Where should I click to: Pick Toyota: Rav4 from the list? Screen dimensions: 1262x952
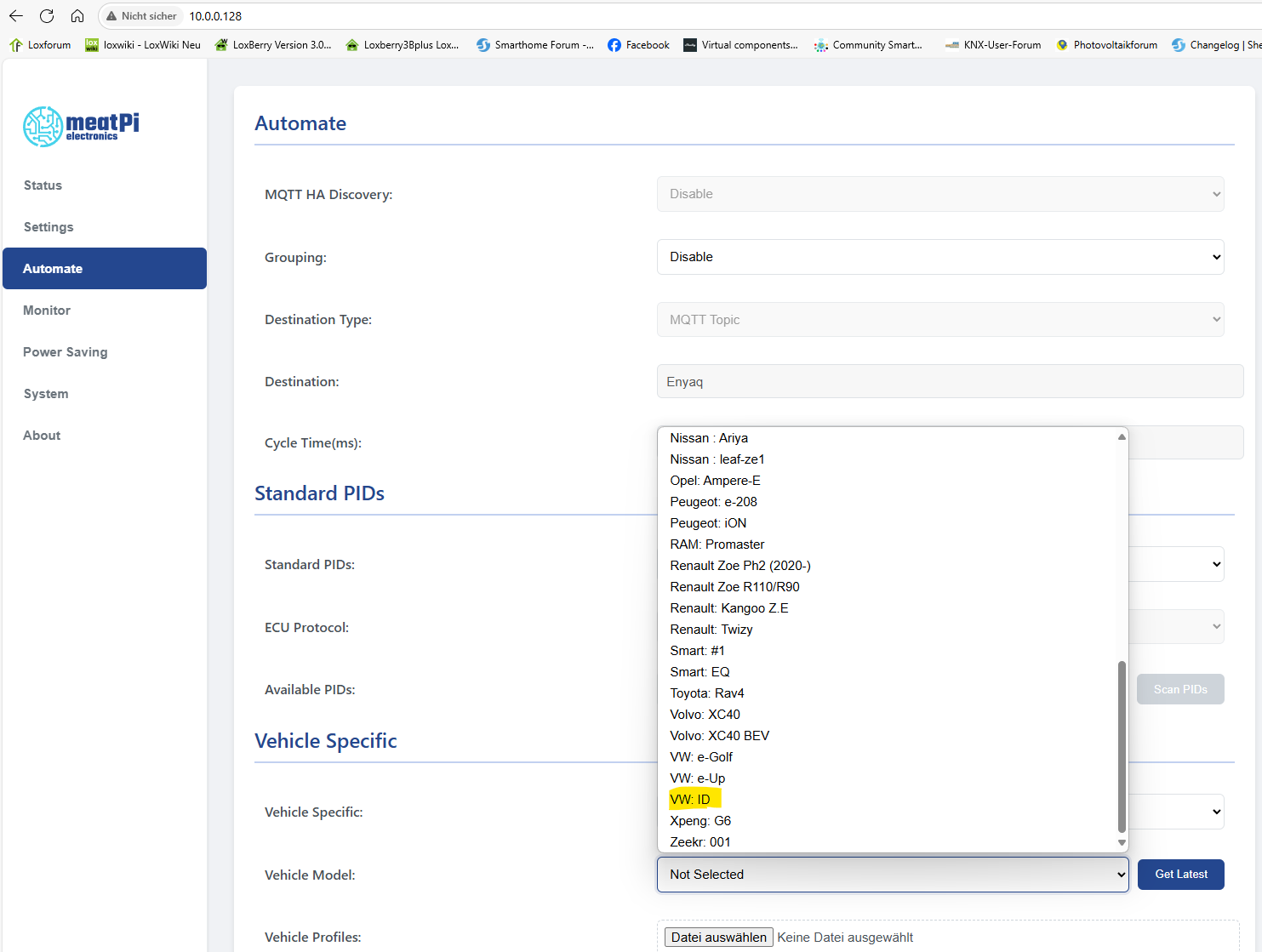coord(888,693)
